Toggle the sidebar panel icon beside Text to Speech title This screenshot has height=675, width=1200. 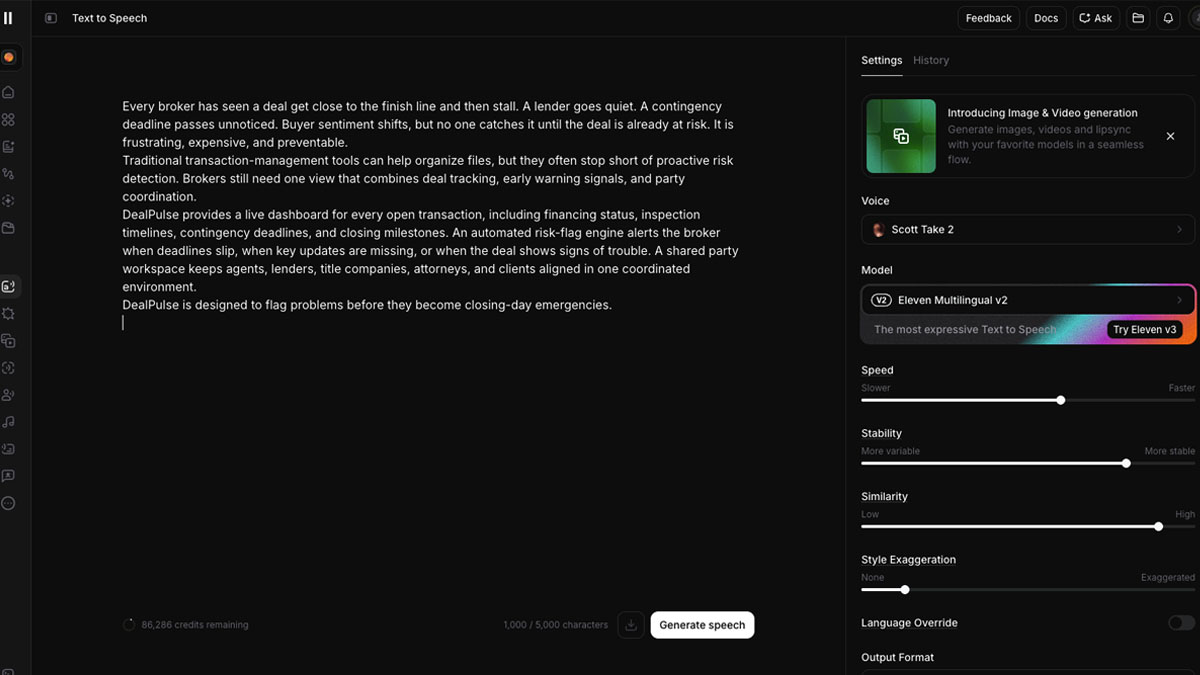(x=51, y=18)
